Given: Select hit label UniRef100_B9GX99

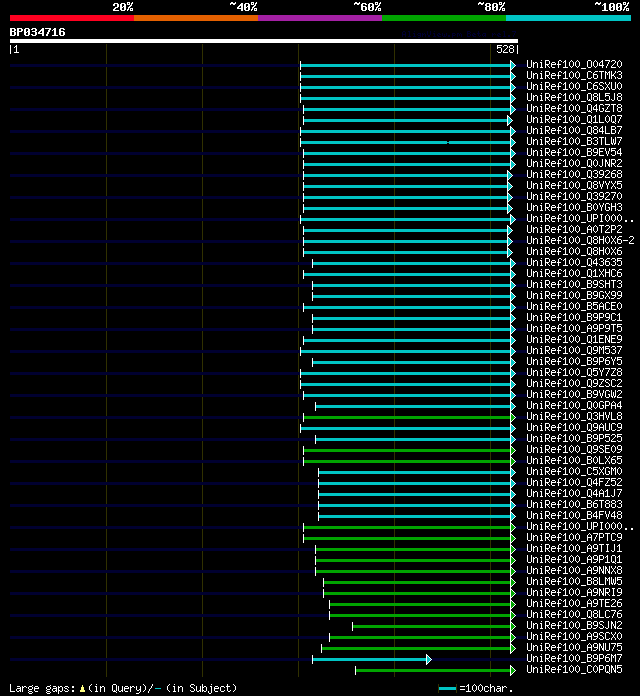Looking at the screenshot, I should [x=574, y=296].
